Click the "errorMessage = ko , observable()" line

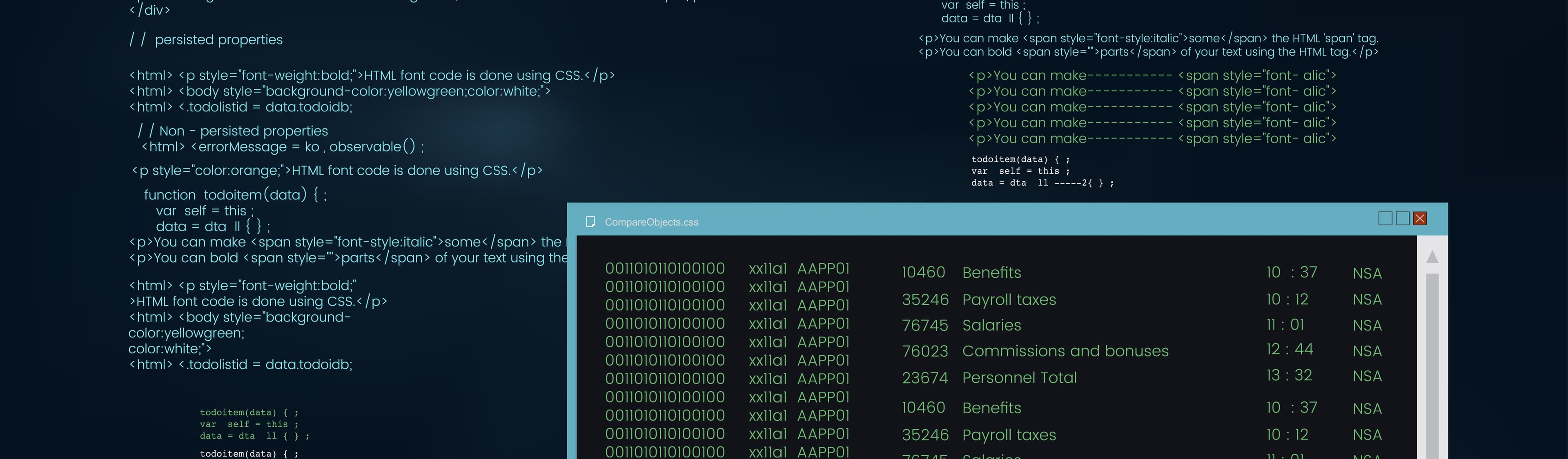[x=283, y=147]
